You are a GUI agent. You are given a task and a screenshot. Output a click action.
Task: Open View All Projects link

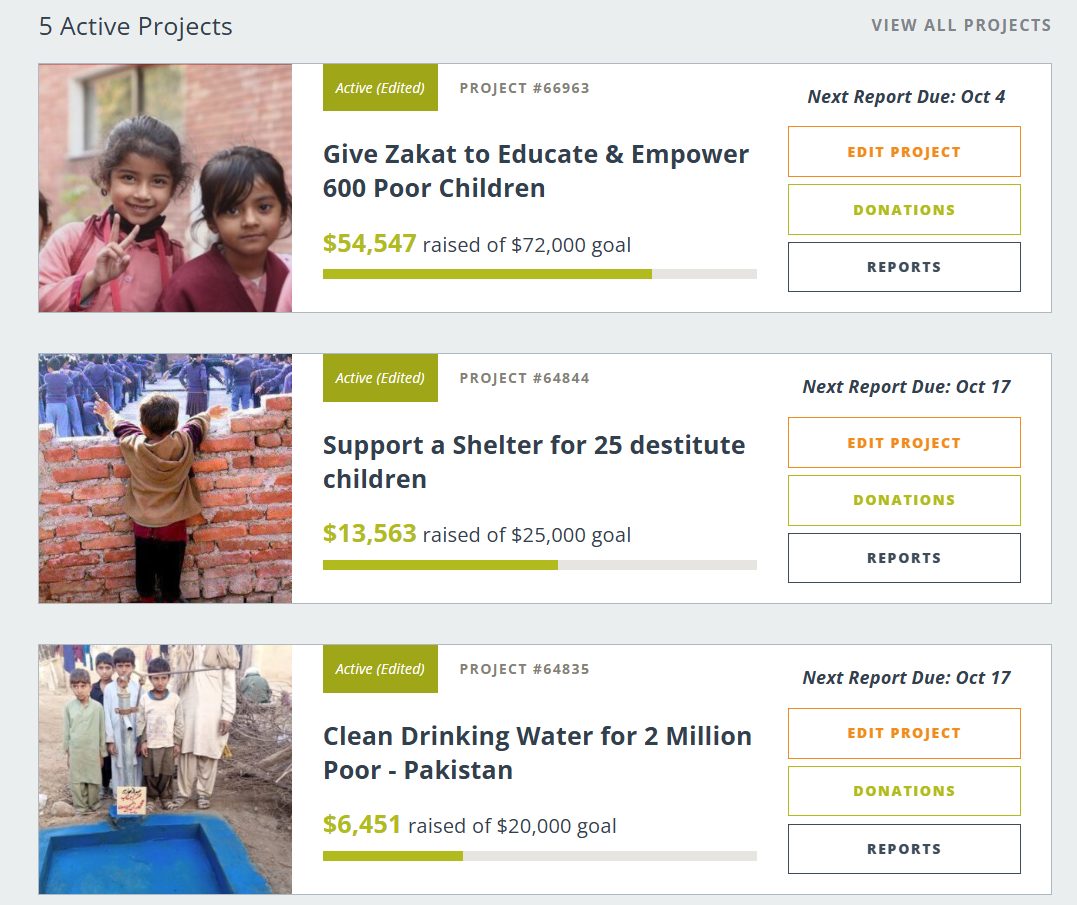click(x=960, y=25)
